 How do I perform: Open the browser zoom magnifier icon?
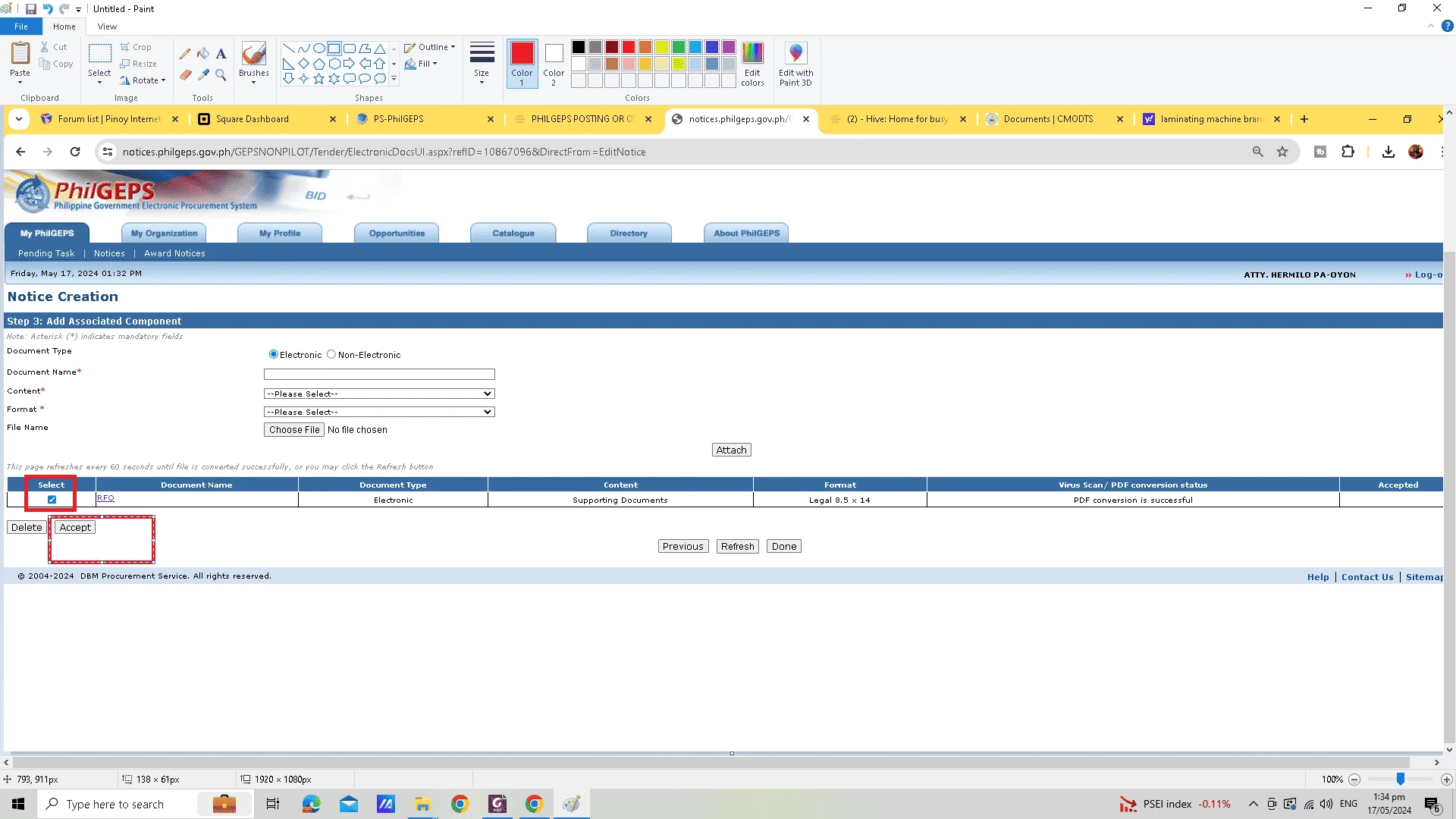[1258, 152]
